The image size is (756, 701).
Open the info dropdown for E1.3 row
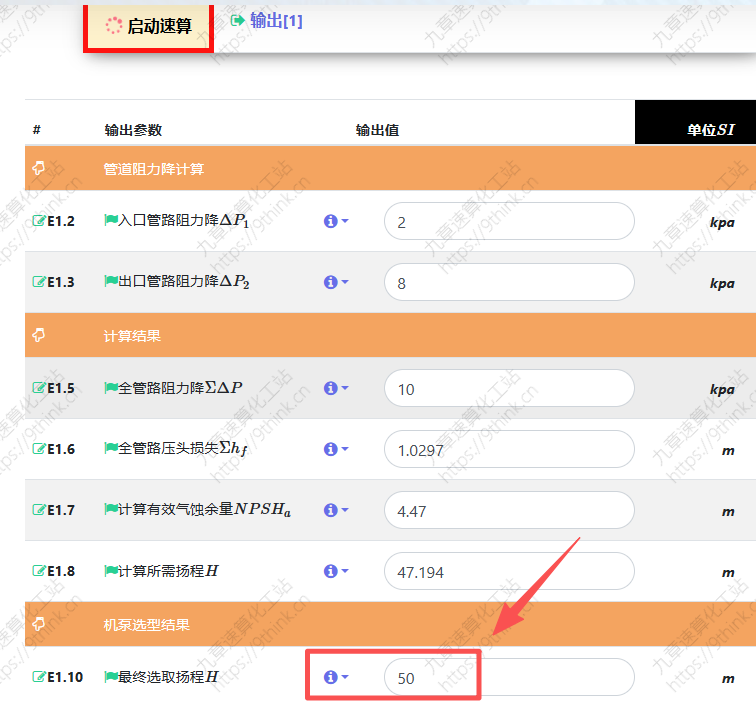[x=336, y=282]
